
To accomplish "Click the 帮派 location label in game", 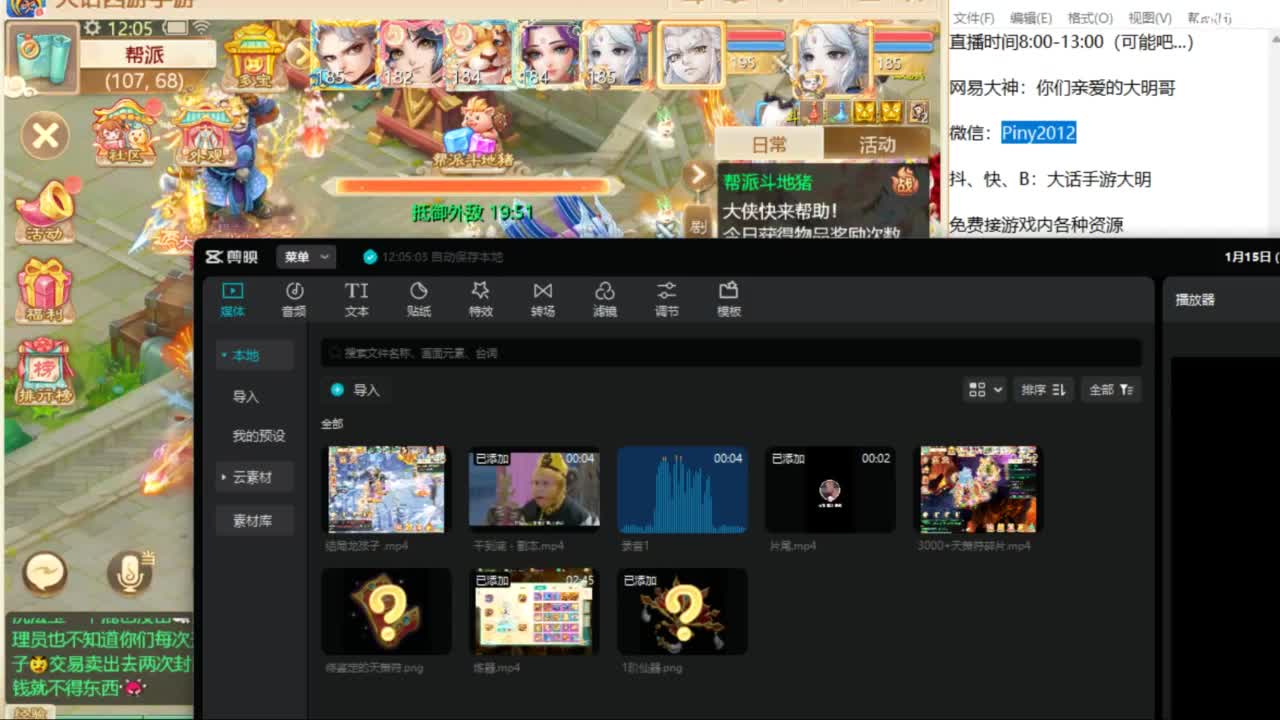I will pyautogui.click(x=145, y=55).
